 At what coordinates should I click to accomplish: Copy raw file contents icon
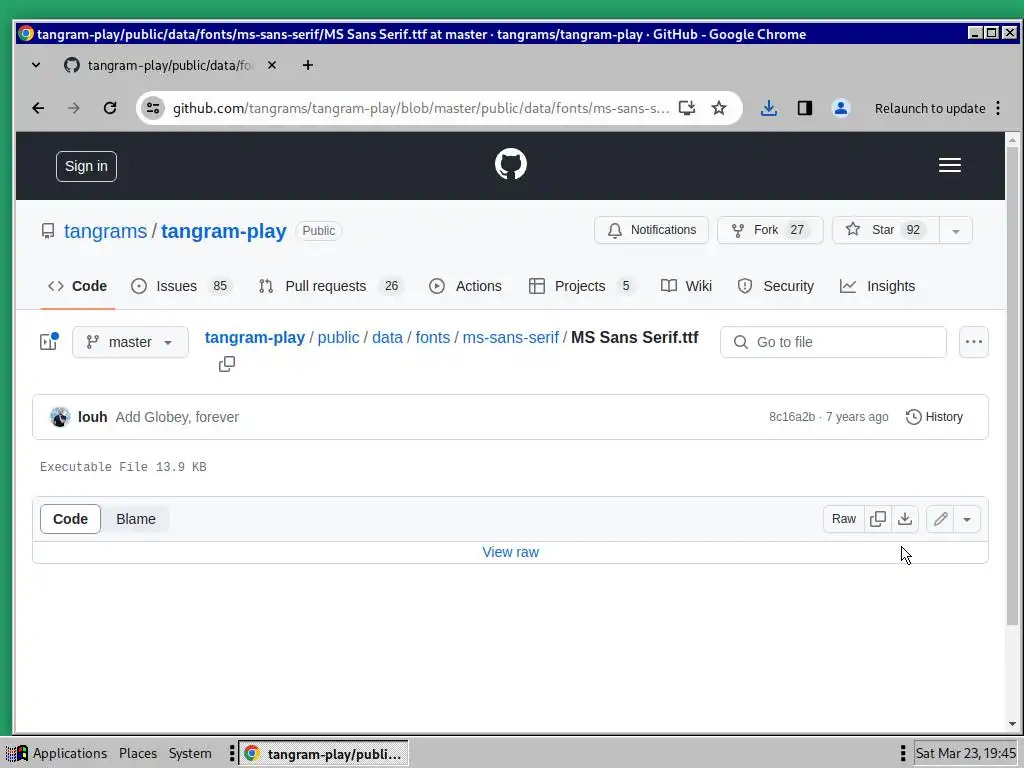point(878,519)
